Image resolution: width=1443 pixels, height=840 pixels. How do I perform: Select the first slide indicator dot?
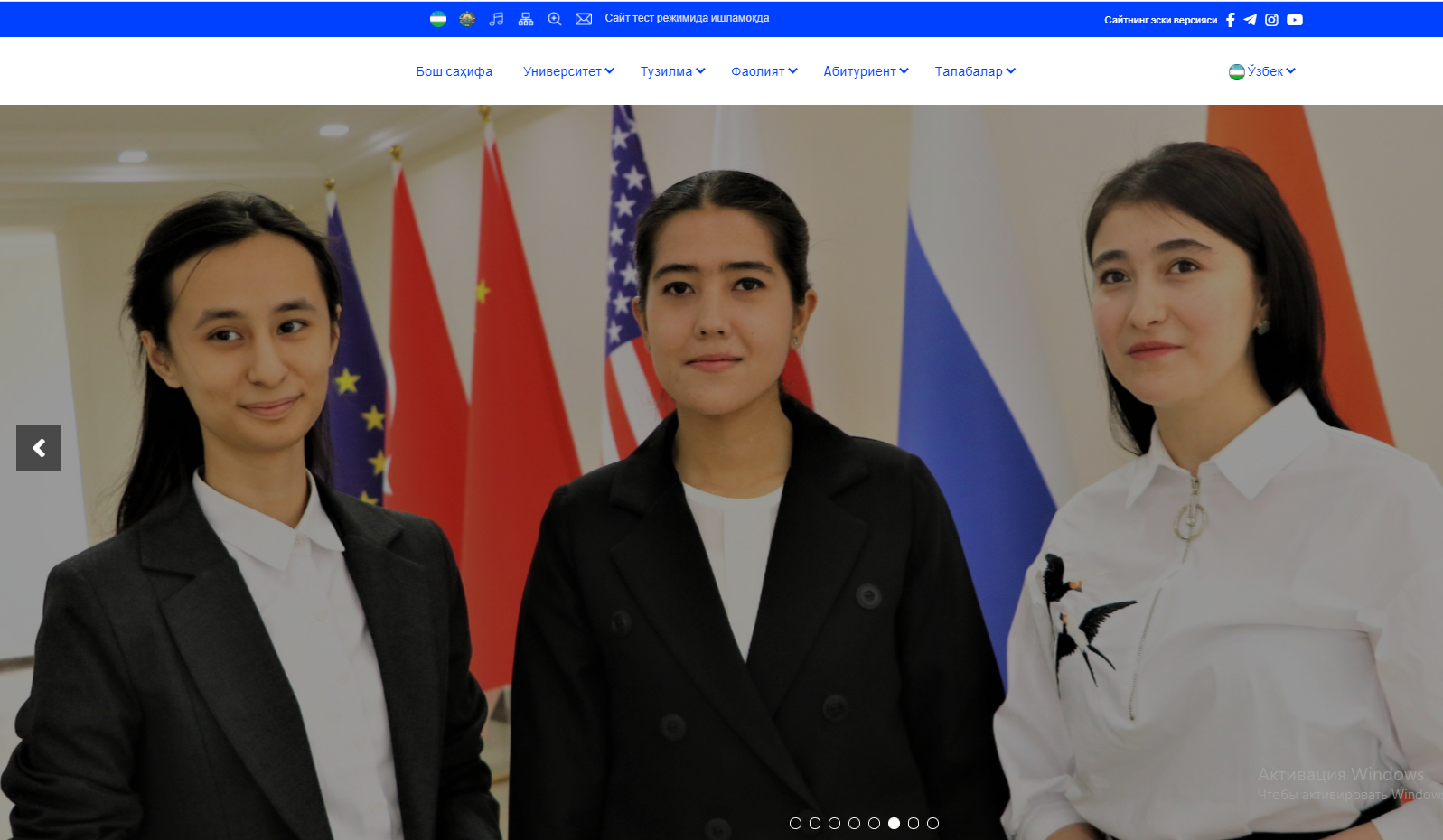(x=795, y=823)
